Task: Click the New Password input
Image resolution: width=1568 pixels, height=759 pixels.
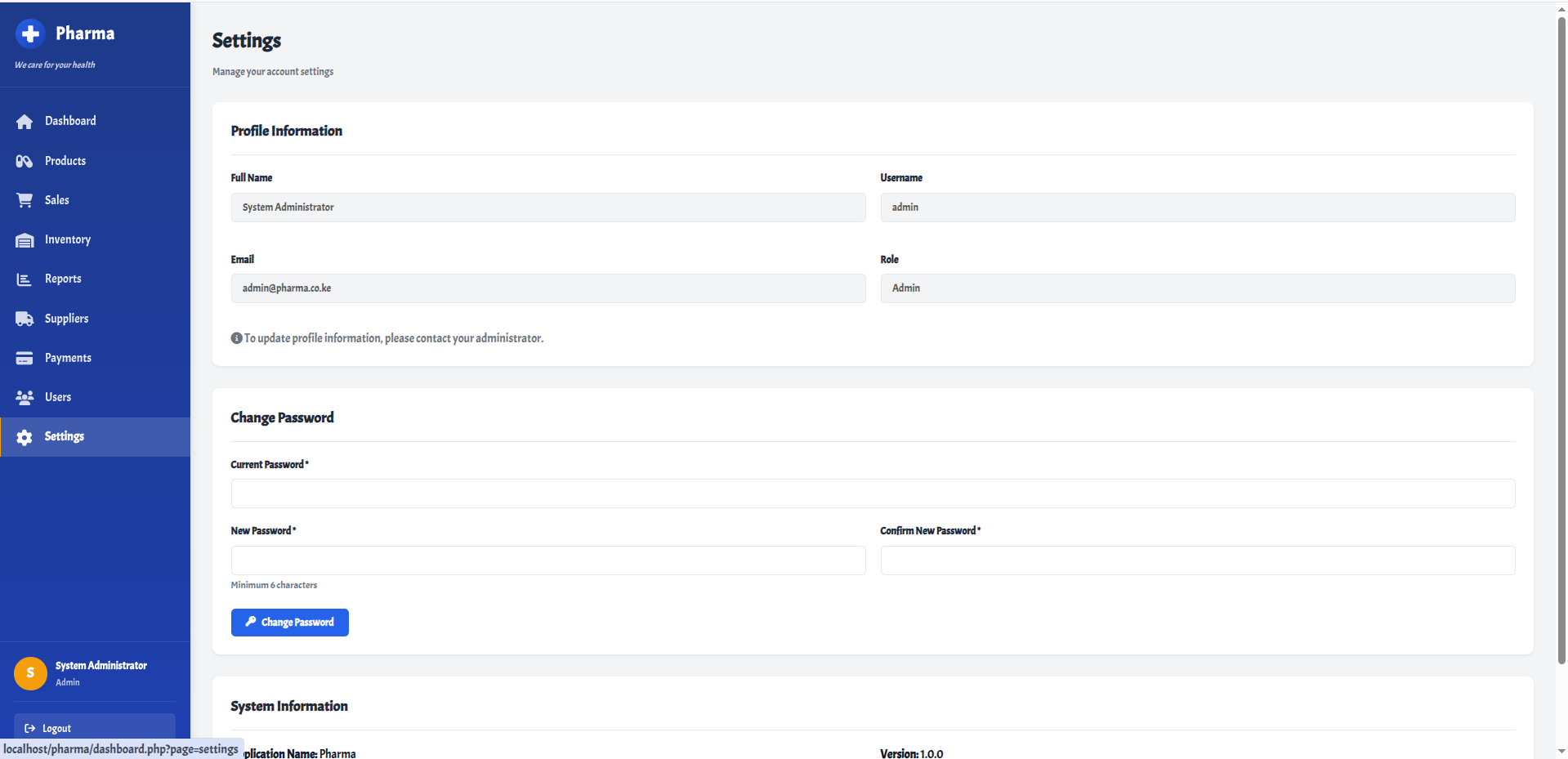Action: (547, 560)
